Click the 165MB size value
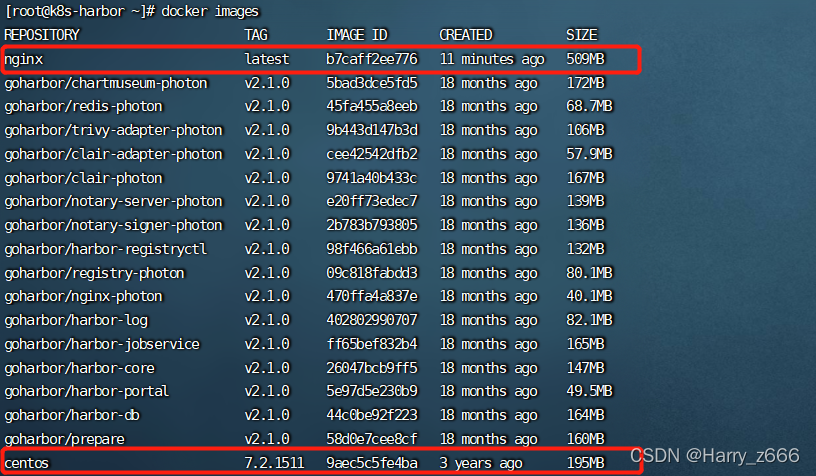 coord(585,344)
